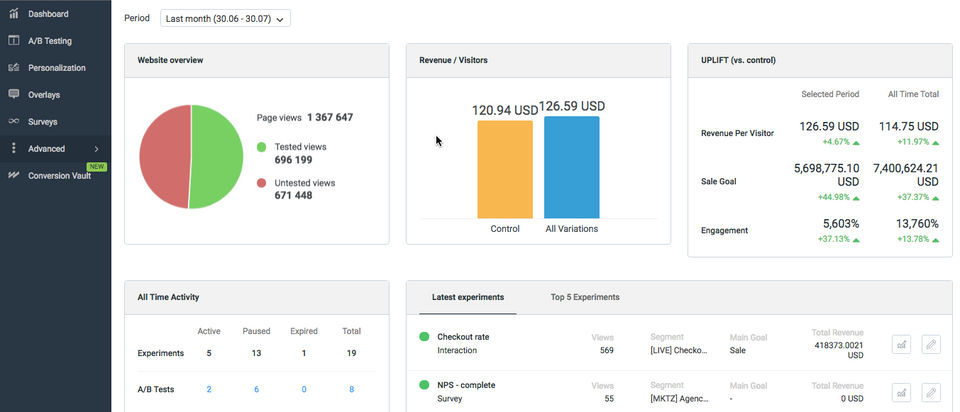Screen dimensions: 960x412
Task: Click the Surveys infinity icon
Action: [x=14, y=122]
